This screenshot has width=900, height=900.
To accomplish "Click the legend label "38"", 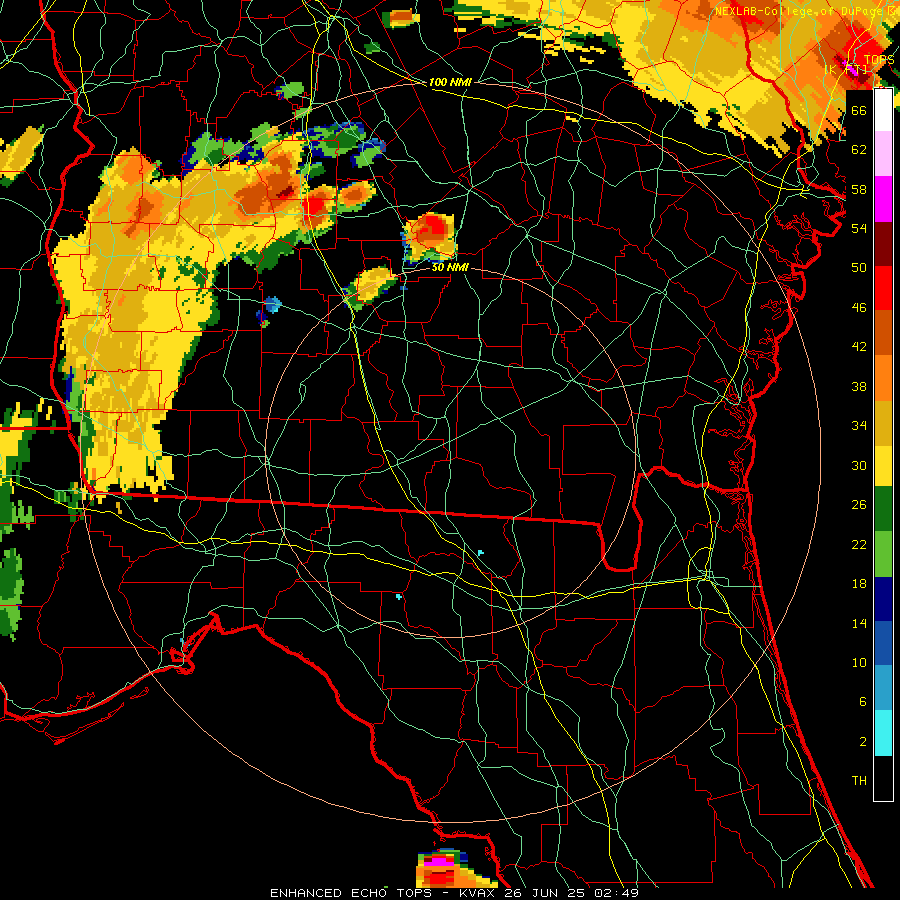I will tap(859, 386).
